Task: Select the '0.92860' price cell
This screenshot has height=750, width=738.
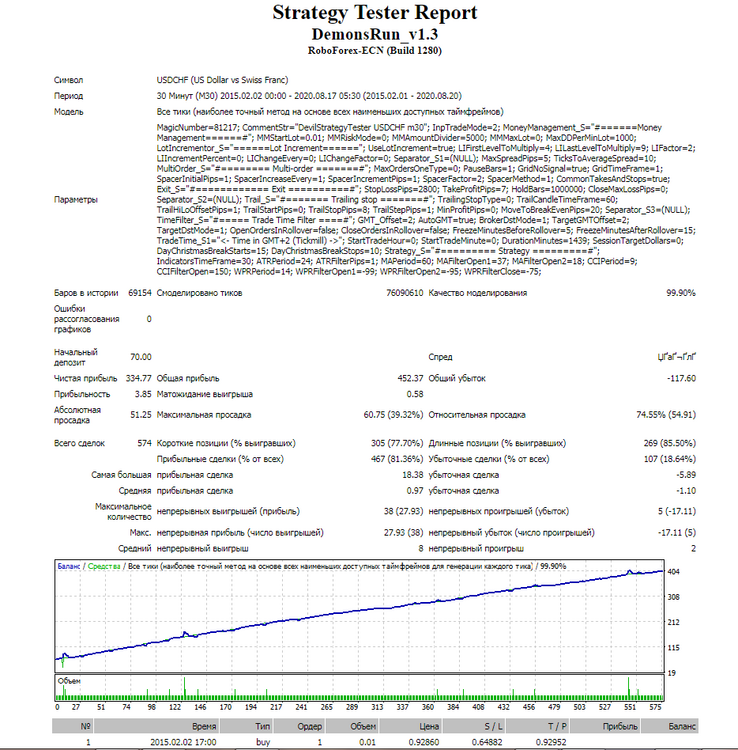Action: tap(424, 742)
